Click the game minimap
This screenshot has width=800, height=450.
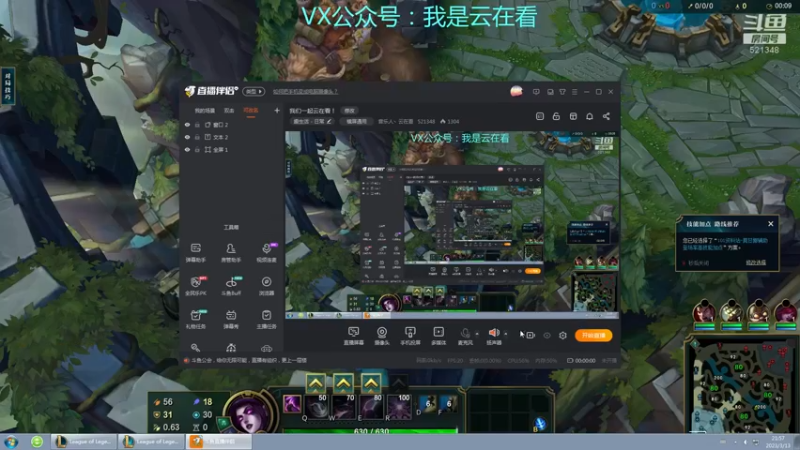740,386
